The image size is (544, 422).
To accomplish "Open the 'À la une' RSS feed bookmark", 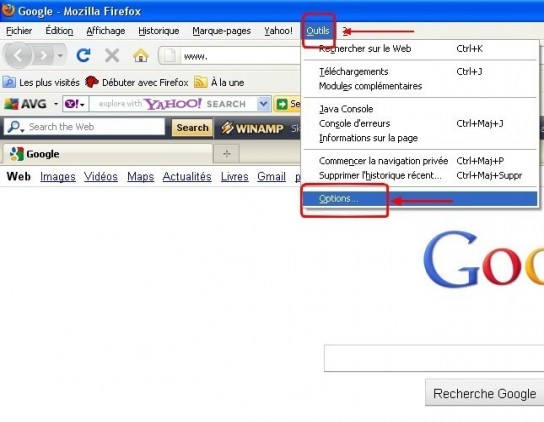I will [x=219, y=82].
